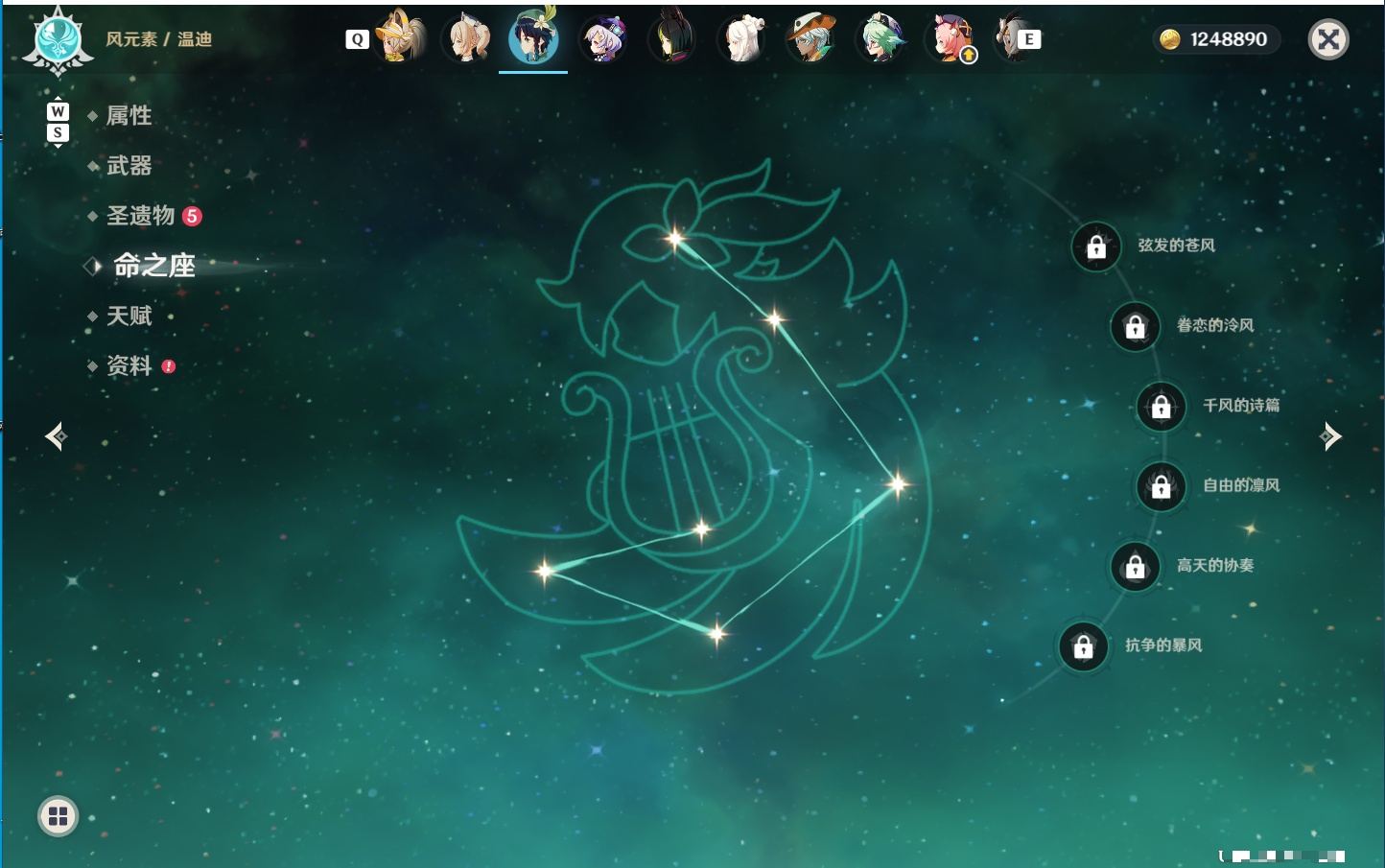Image resolution: width=1385 pixels, height=868 pixels.
Task: Open locked constellation 高天的协奏
Action: (x=1136, y=566)
